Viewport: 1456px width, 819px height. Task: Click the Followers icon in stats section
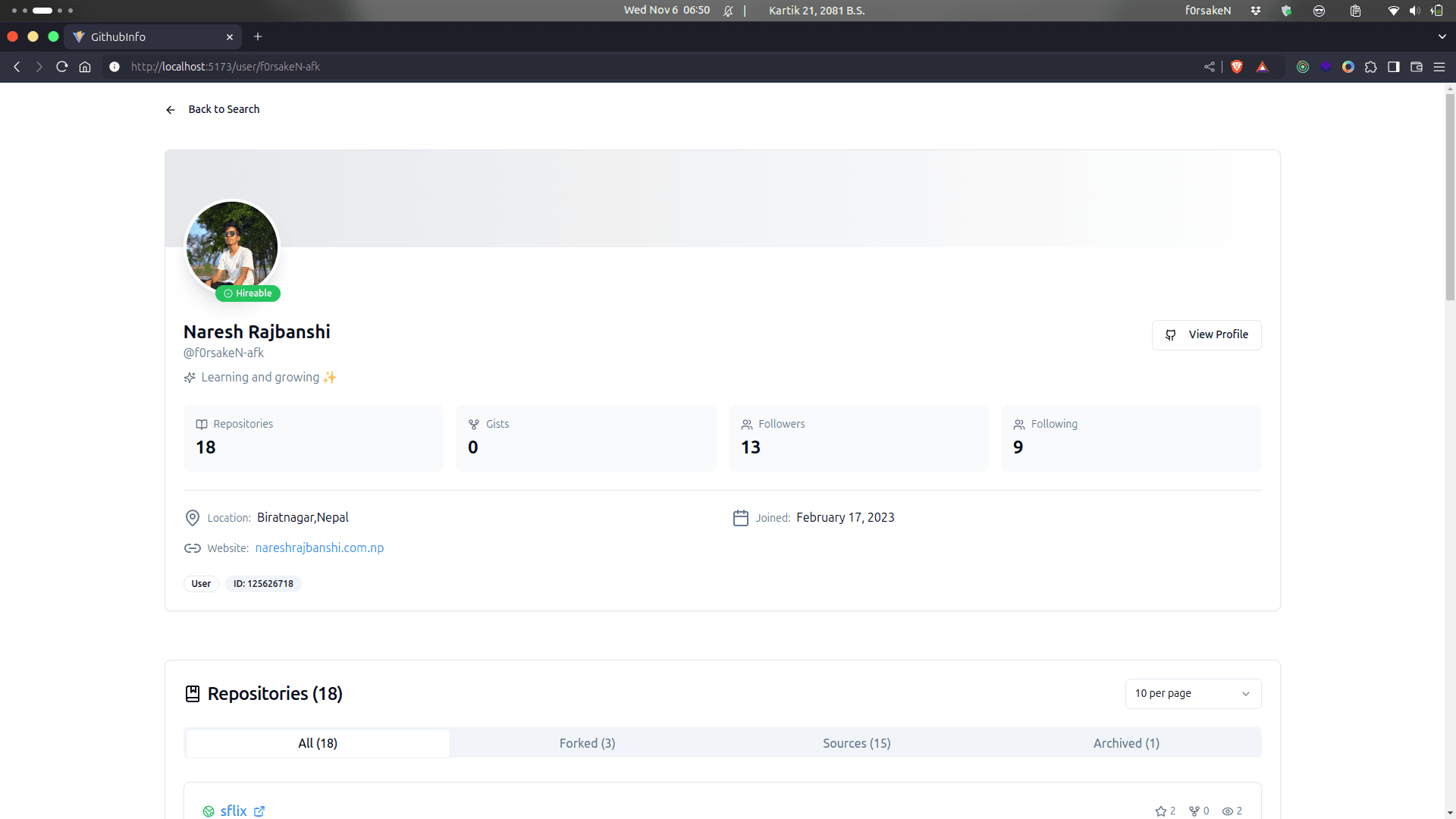pyautogui.click(x=746, y=423)
